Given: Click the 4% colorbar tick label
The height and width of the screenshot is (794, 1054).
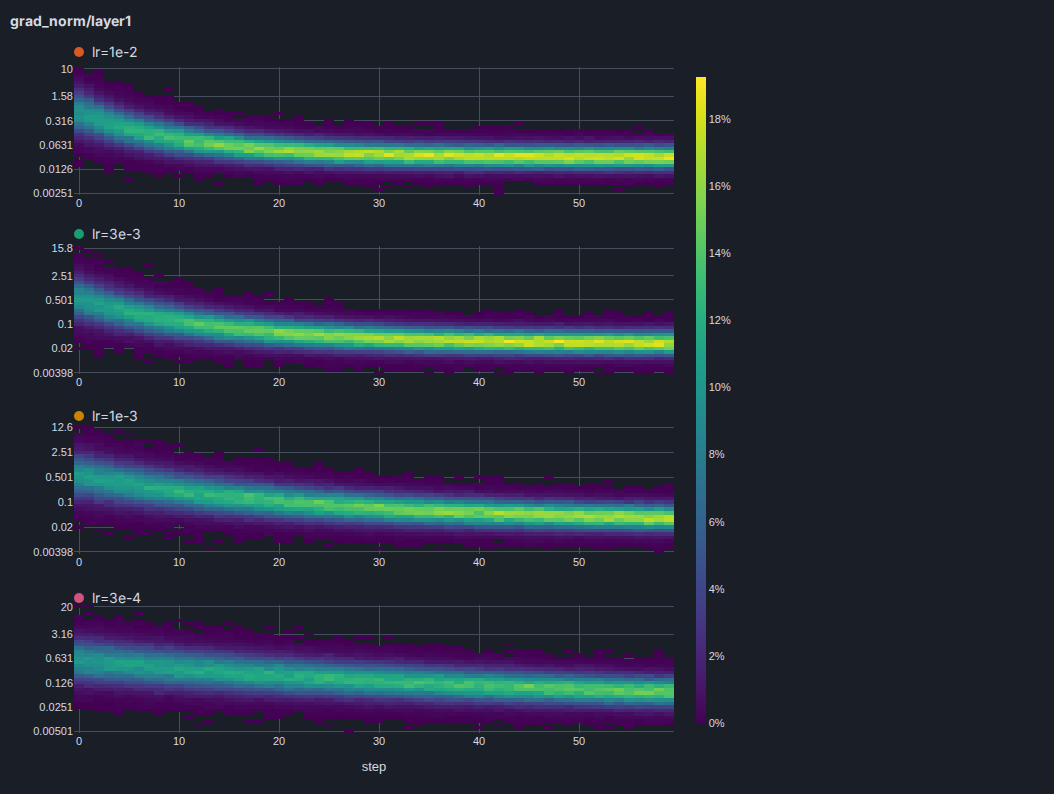Looking at the screenshot, I should [717, 589].
